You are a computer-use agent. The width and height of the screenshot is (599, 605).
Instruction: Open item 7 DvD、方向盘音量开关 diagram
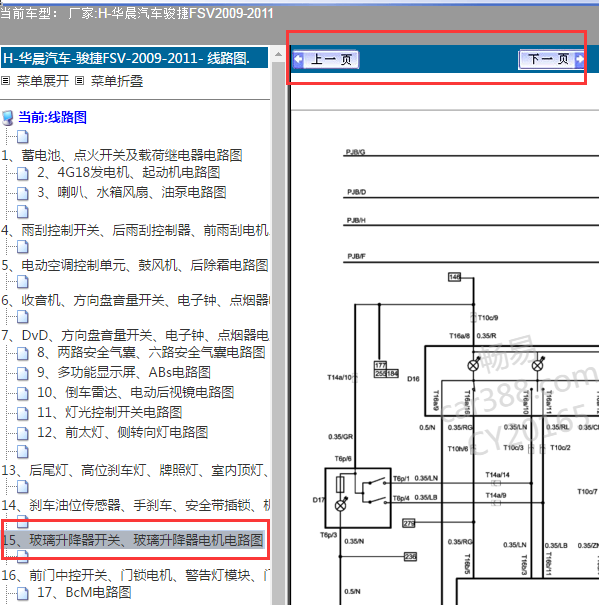click(x=135, y=335)
